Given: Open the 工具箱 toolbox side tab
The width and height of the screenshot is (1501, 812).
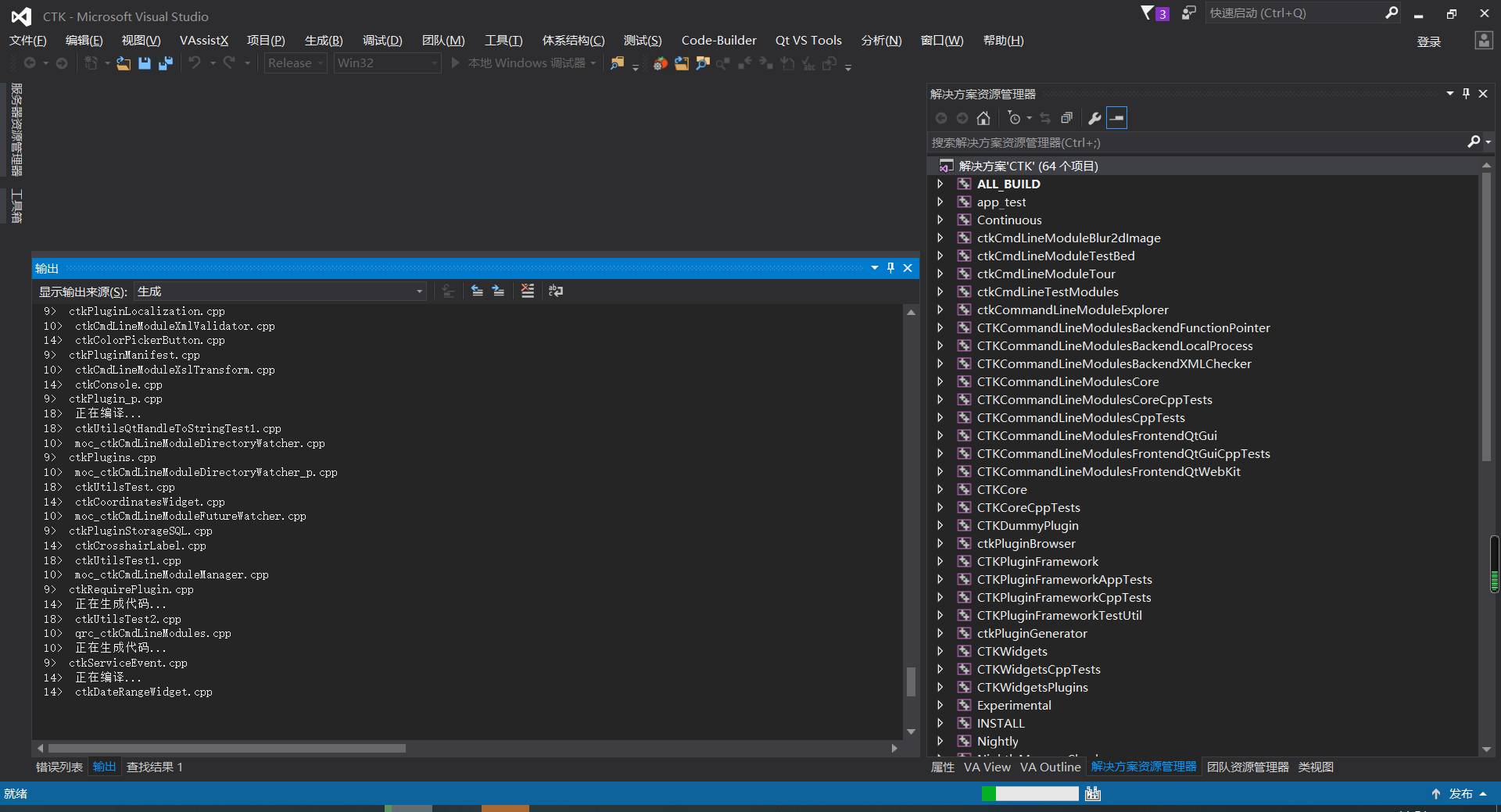Looking at the screenshot, I should coord(16,206).
